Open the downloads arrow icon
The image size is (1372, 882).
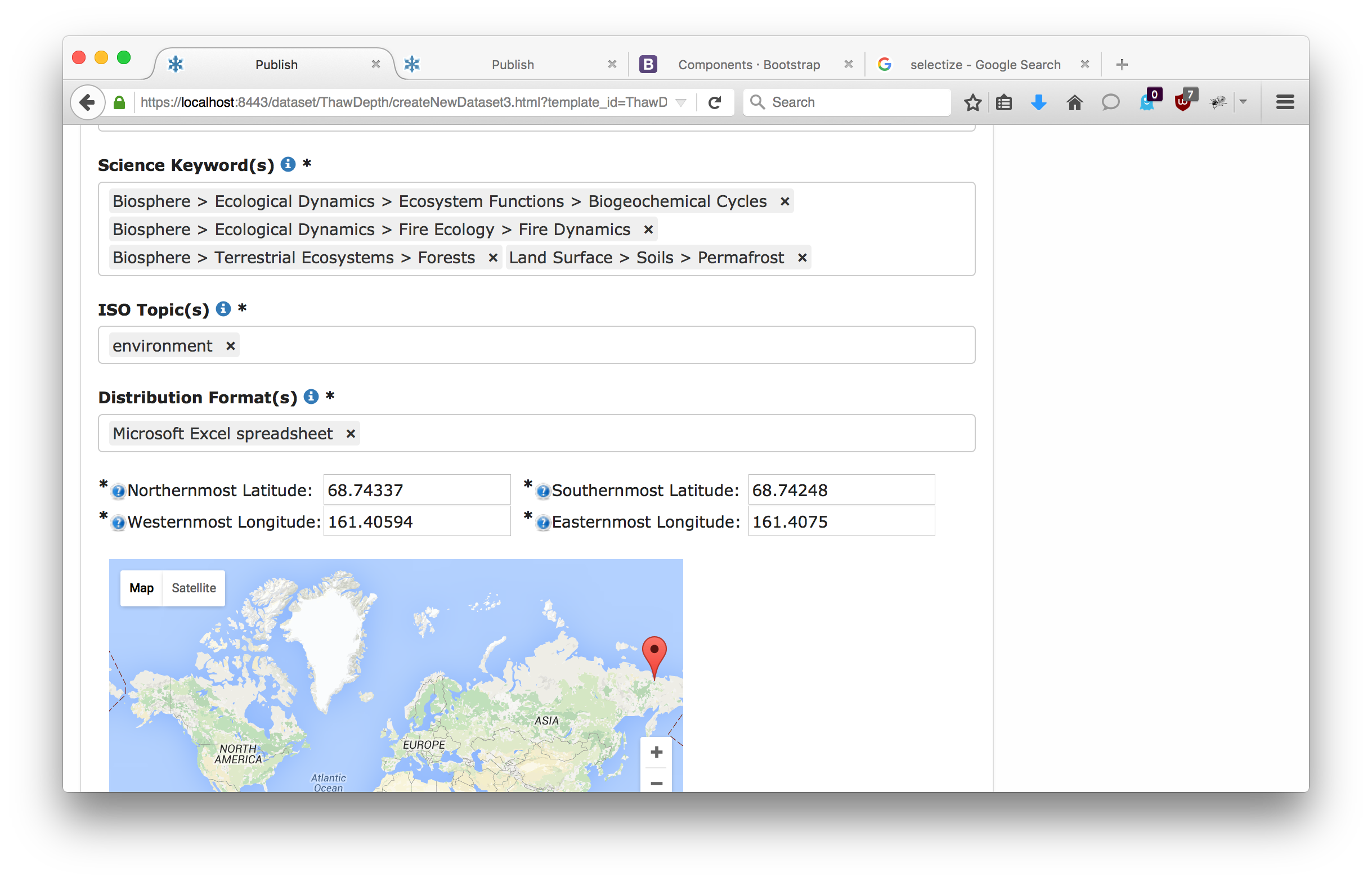[x=1038, y=102]
